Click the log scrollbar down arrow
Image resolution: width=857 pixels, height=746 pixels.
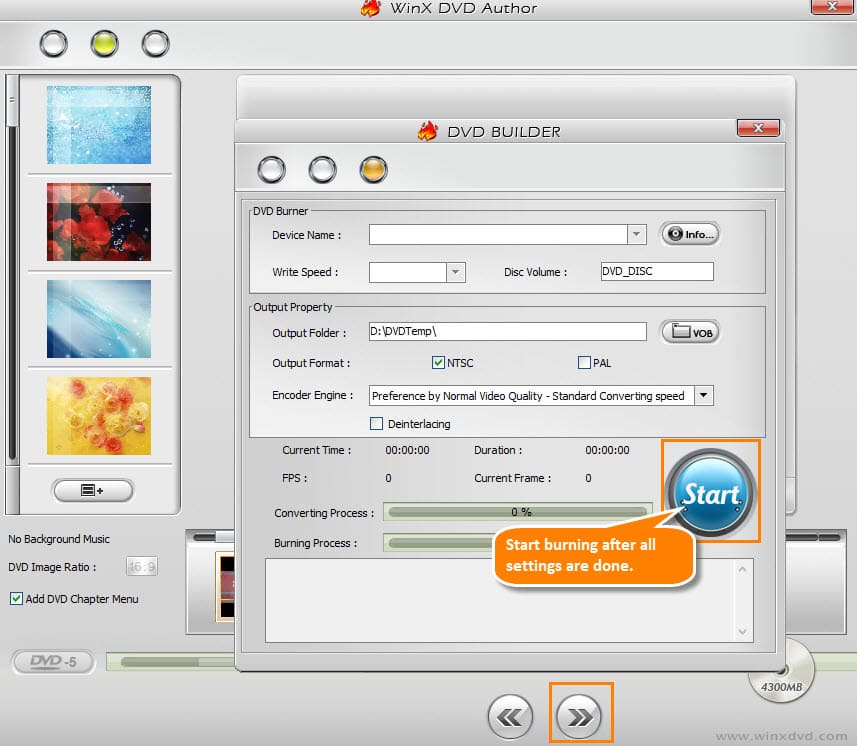(x=742, y=631)
